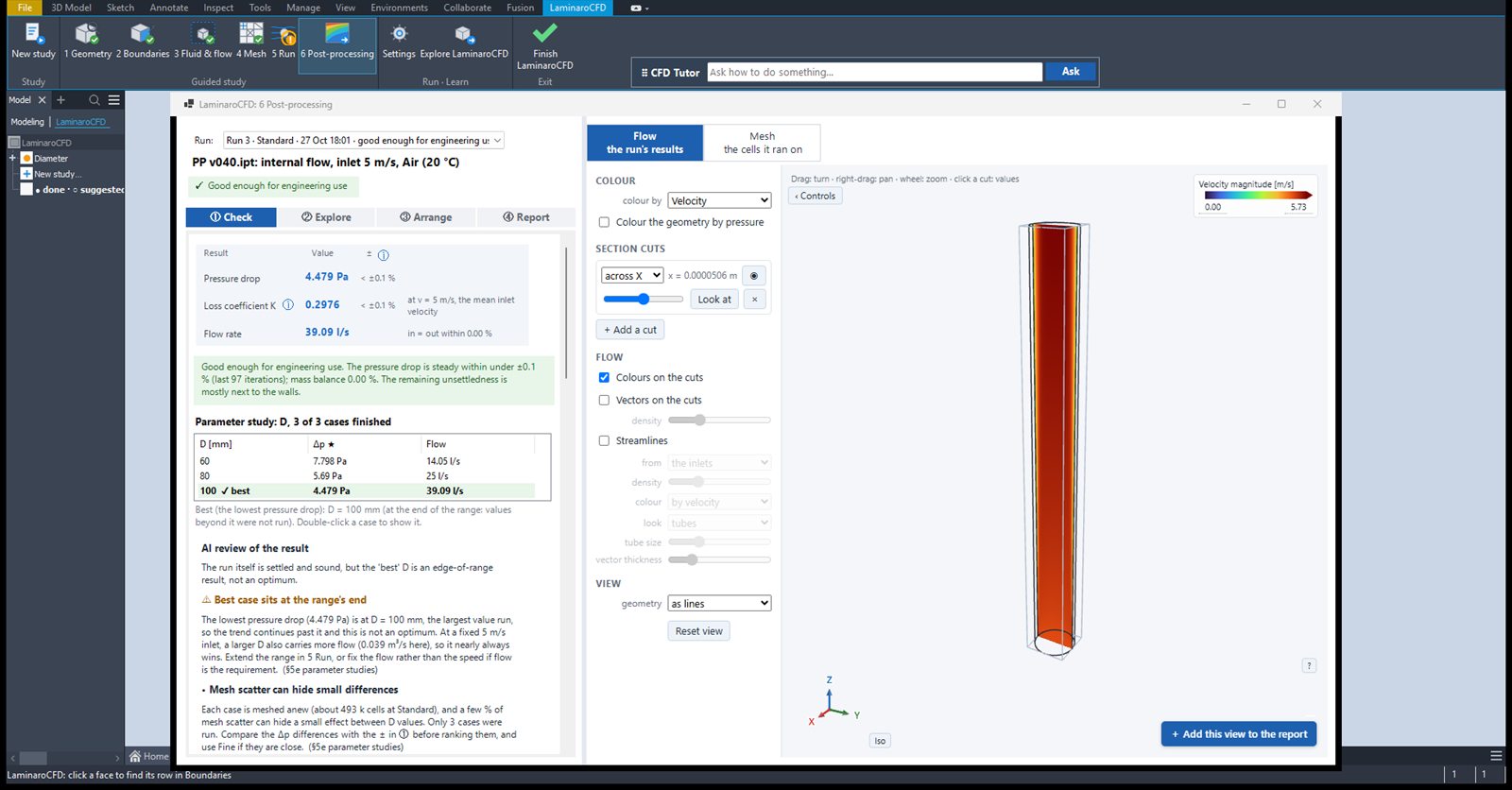The height and width of the screenshot is (790, 1512).
Task: Show the info icon beside Loss coefficient K
Action: tap(288, 304)
